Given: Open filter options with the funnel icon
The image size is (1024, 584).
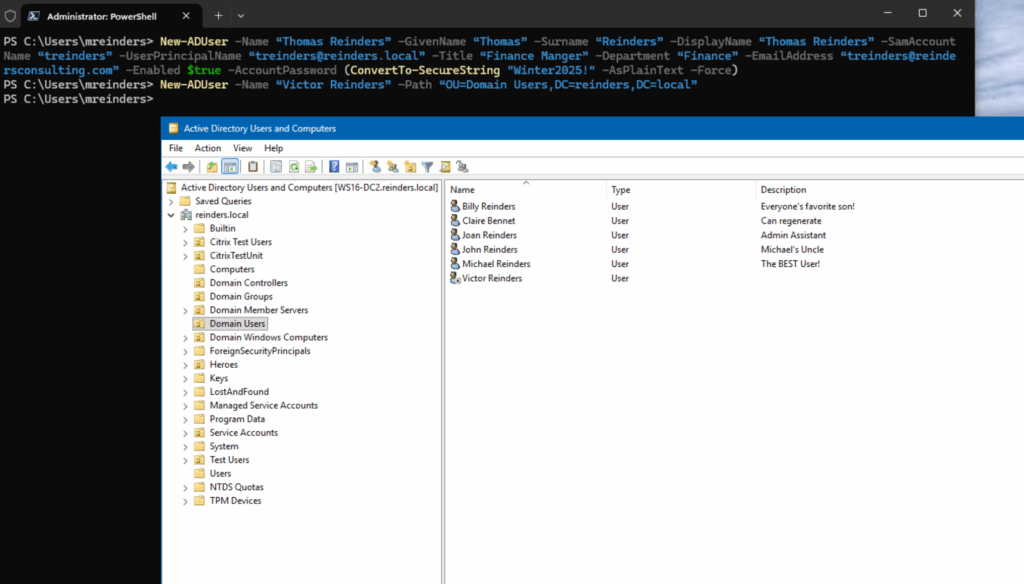Looking at the screenshot, I should click(428, 166).
